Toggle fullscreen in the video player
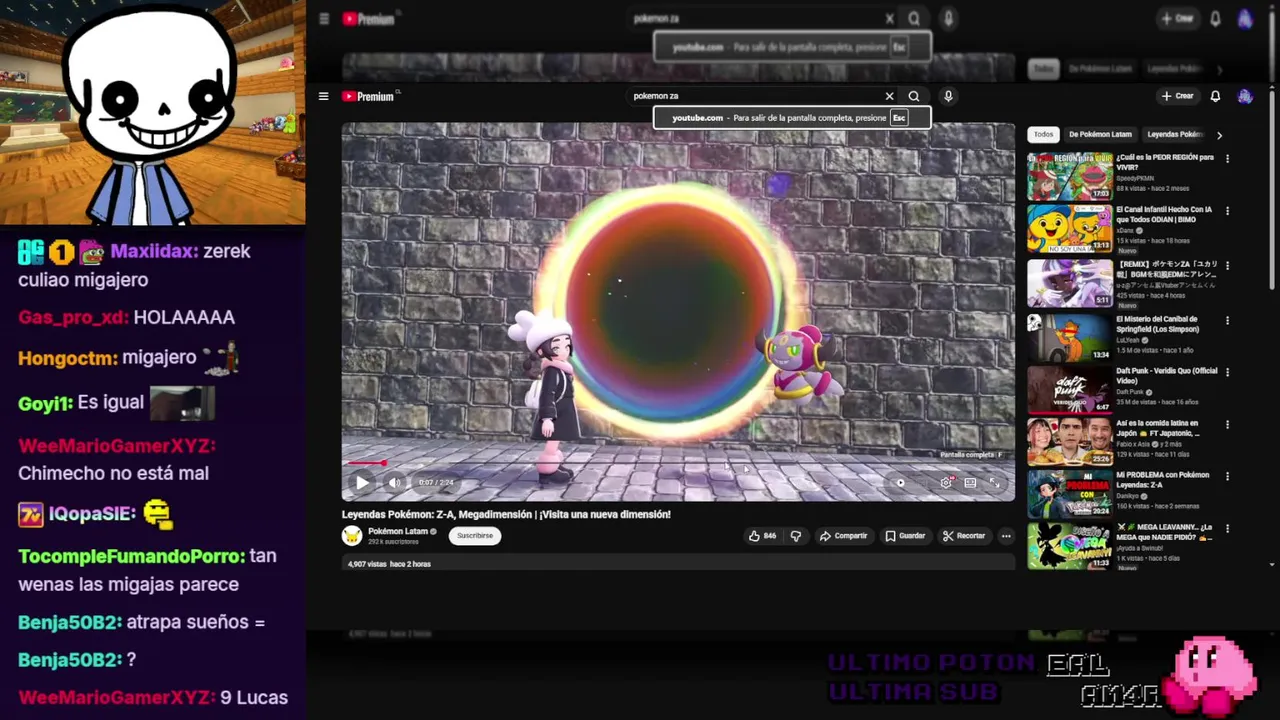 tap(995, 483)
